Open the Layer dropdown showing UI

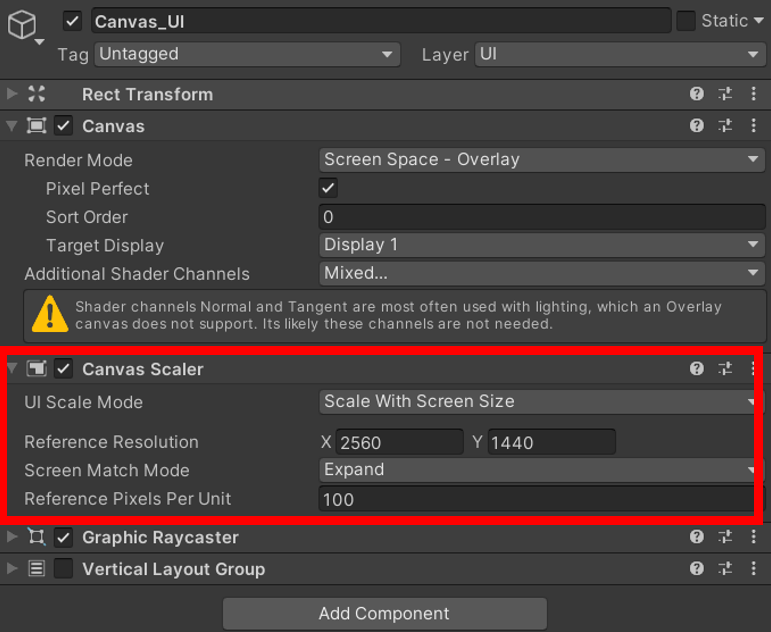click(620, 54)
